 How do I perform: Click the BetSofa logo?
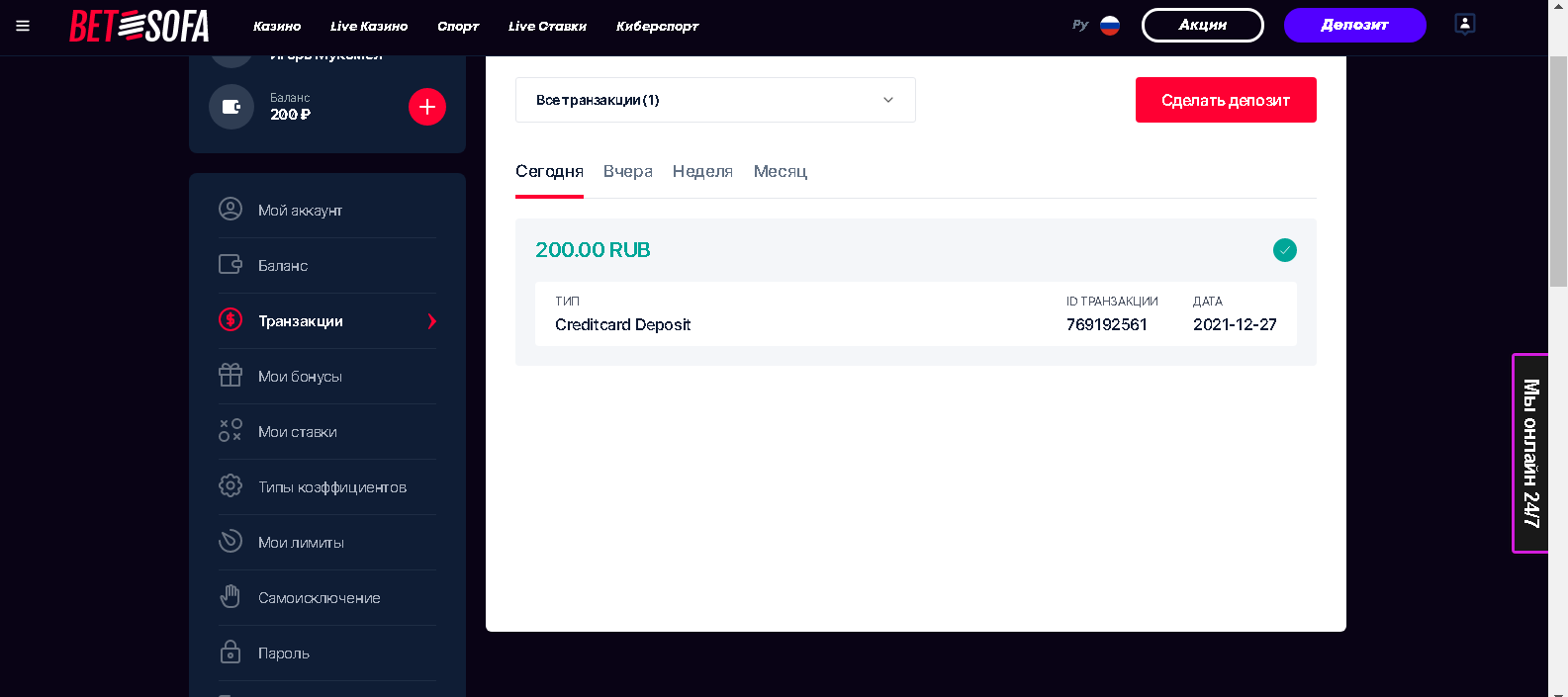pos(139,26)
